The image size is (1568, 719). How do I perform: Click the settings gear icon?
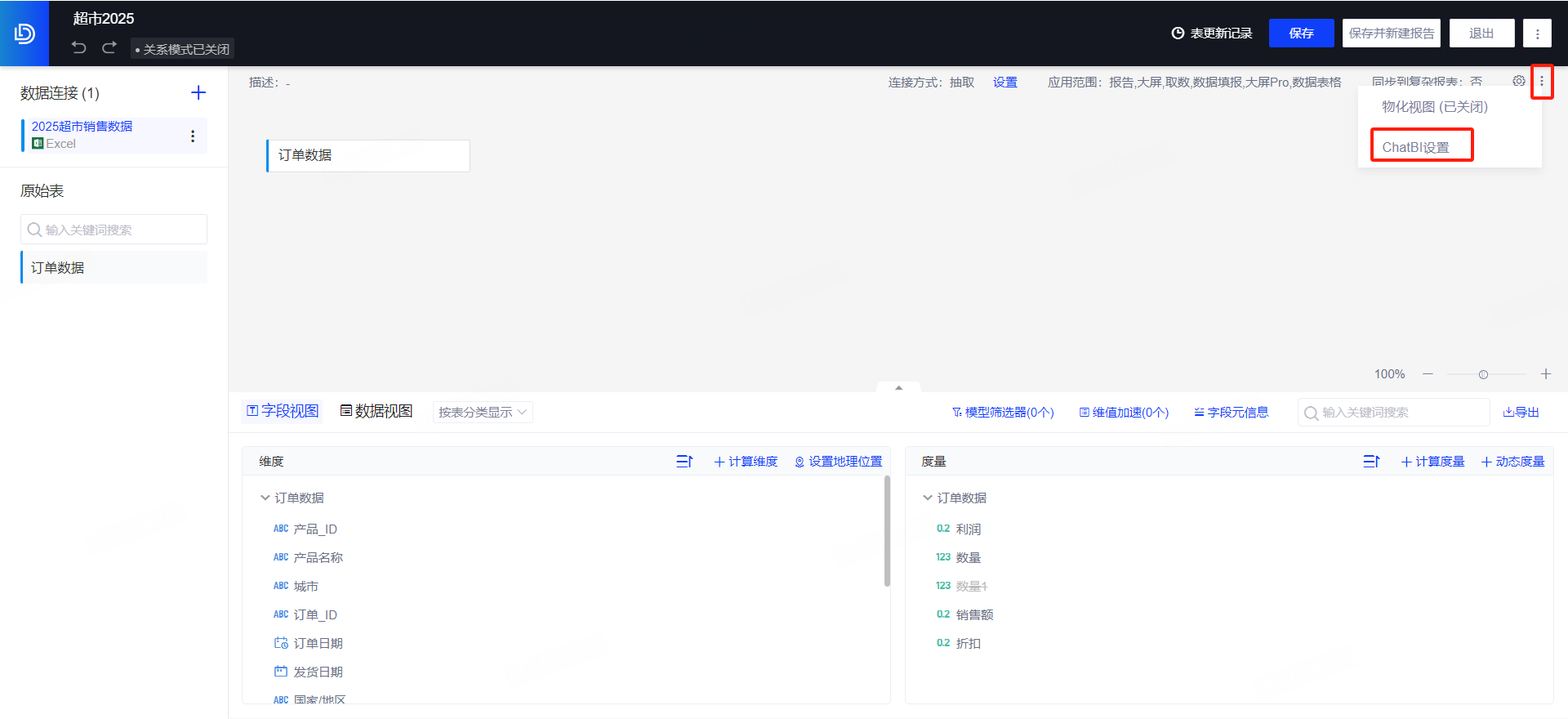(1518, 81)
